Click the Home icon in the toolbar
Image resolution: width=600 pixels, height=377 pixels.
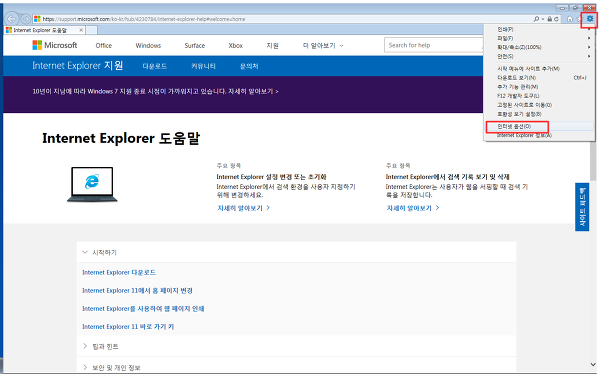pos(570,18)
